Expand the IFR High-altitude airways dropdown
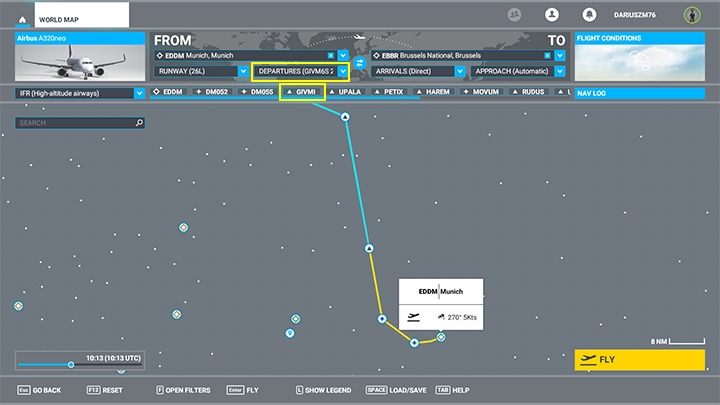Viewport: 720px width, 405px height. tap(139, 93)
